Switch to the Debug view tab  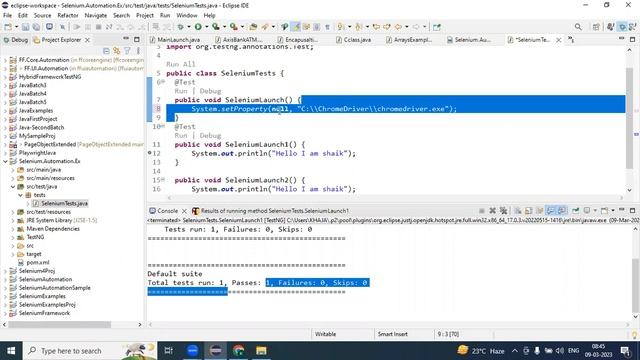click(x=16, y=40)
